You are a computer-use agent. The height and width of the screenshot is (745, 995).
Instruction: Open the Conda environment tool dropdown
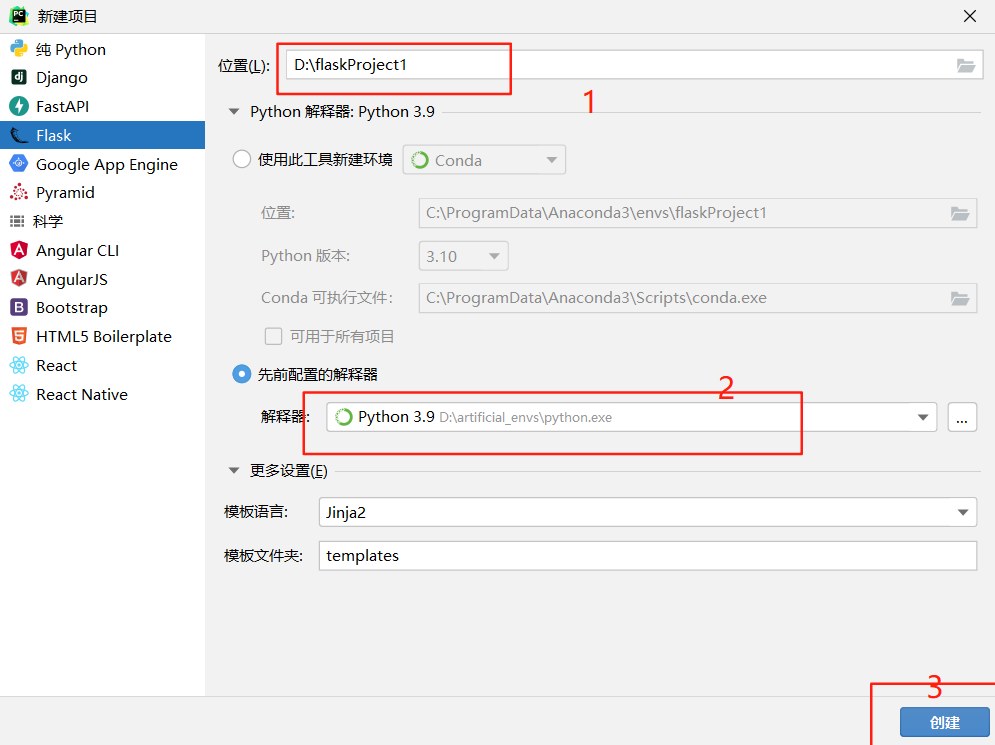click(x=484, y=160)
